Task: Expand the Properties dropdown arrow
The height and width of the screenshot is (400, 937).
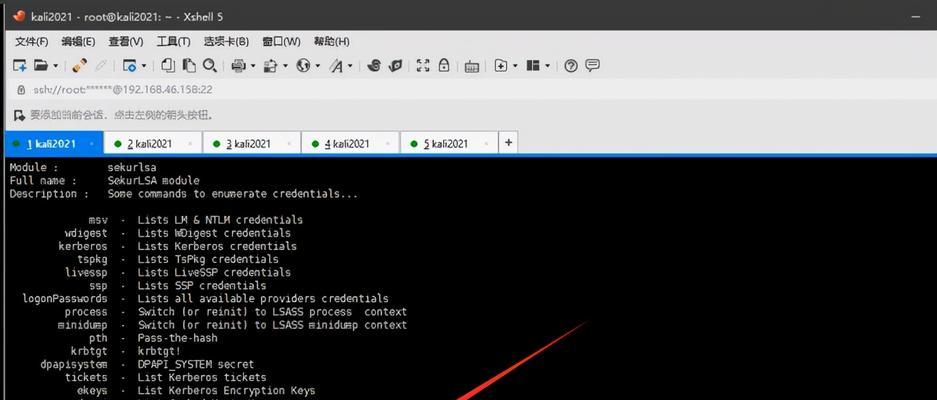Action: [144, 66]
